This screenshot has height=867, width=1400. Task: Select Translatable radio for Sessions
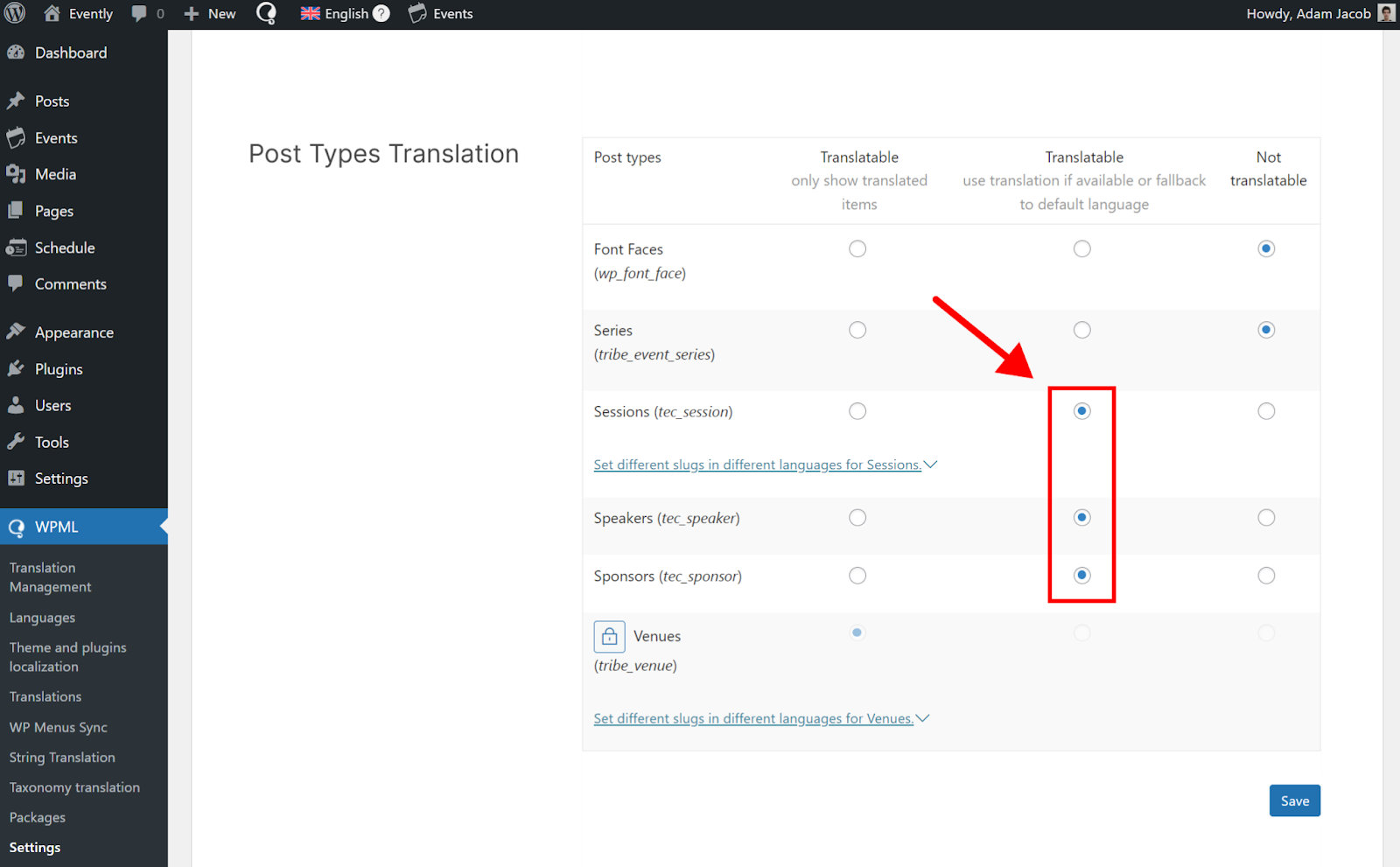click(x=1081, y=410)
